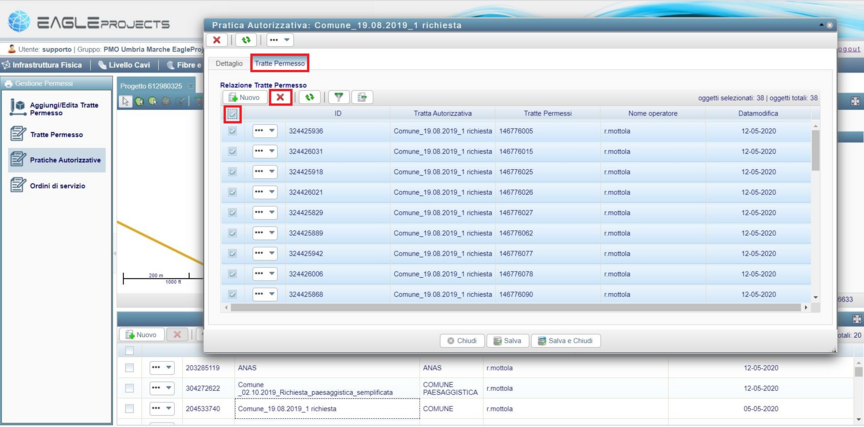Click the export icon next to filter
This screenshot has height=427, width=864.
coord(362,97)
